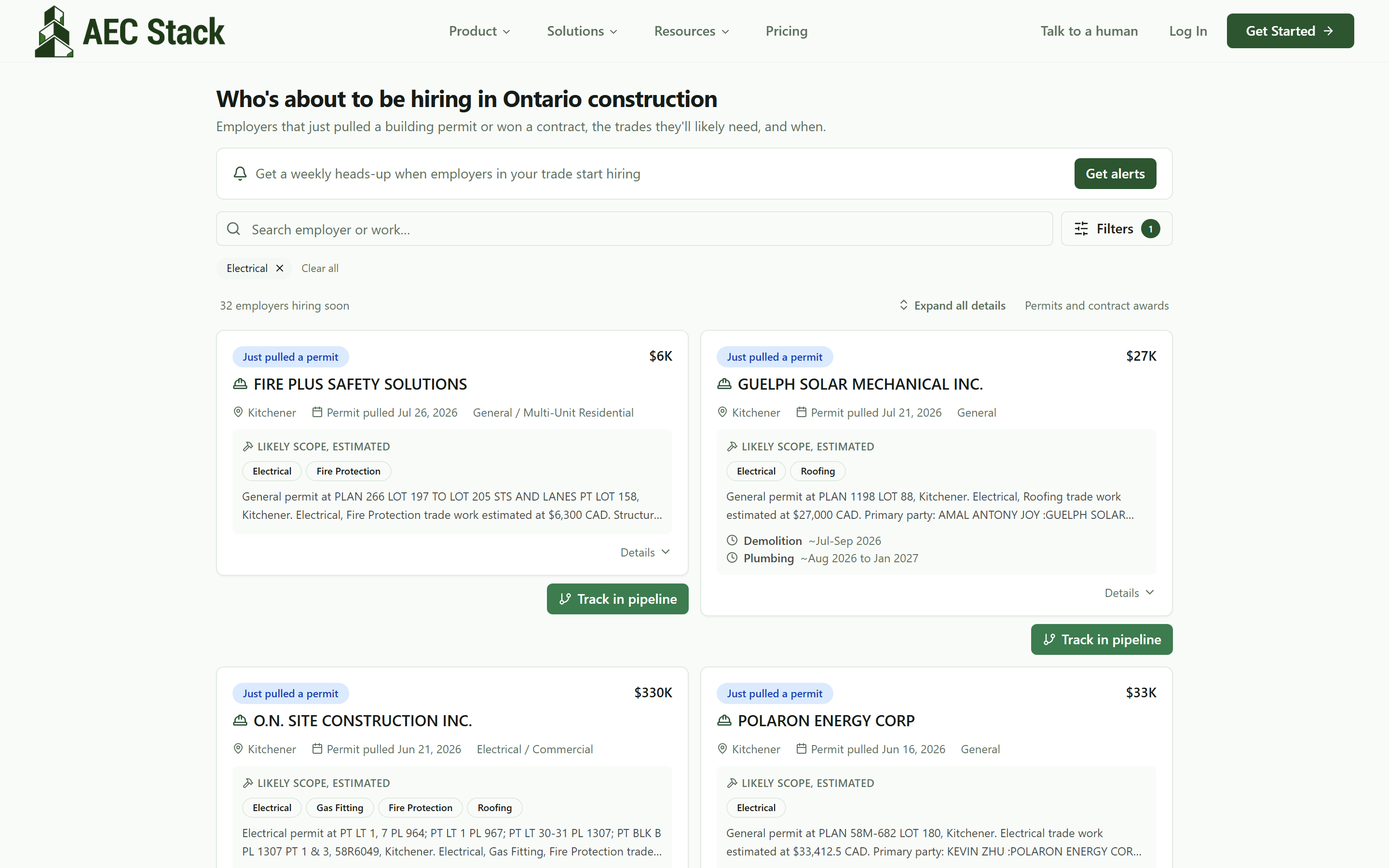
Task: Click location pin icon in O.N. Site Construction card
Action: (x=238, y=748)
